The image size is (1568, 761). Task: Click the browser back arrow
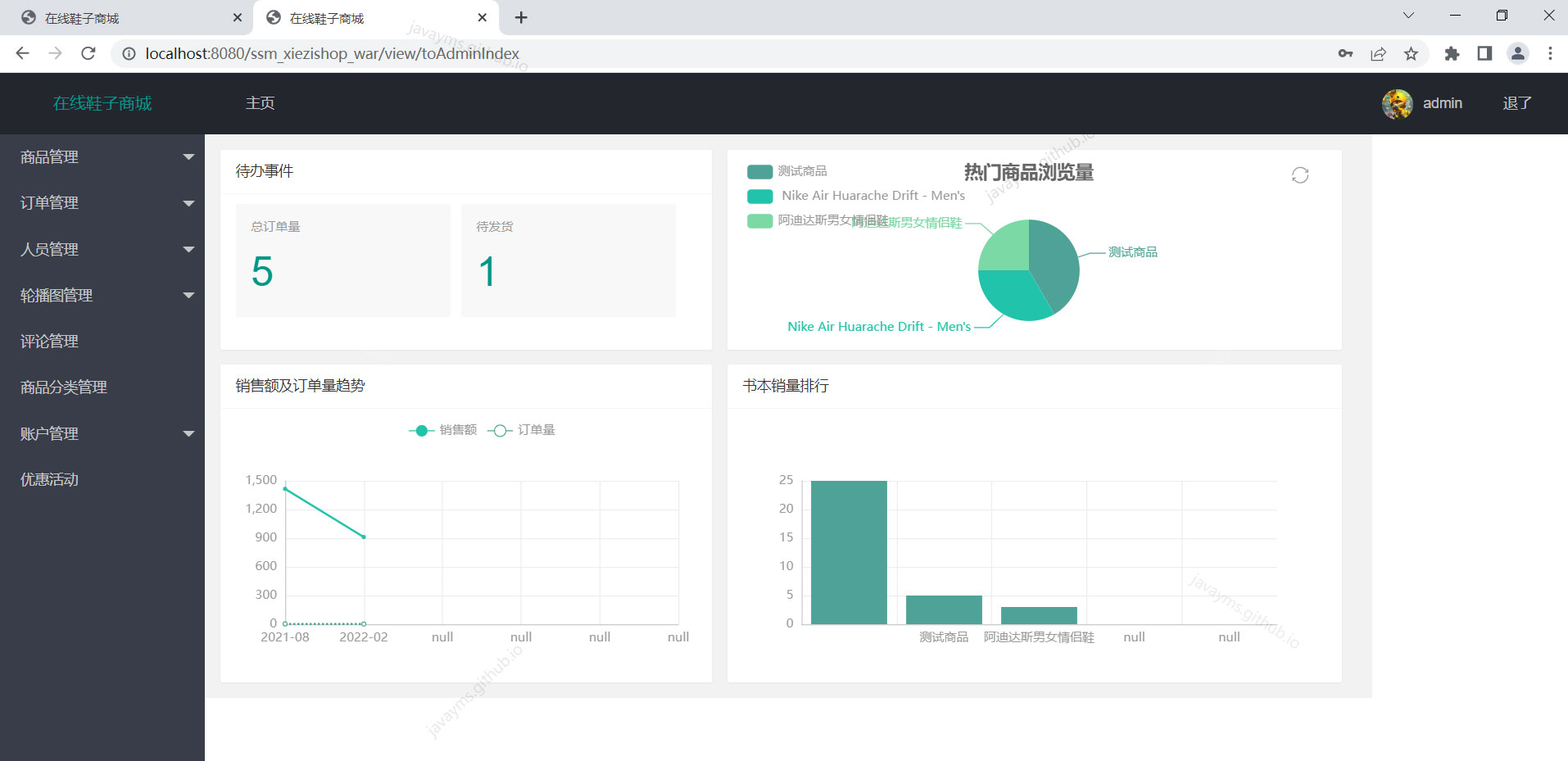(22, 53)
